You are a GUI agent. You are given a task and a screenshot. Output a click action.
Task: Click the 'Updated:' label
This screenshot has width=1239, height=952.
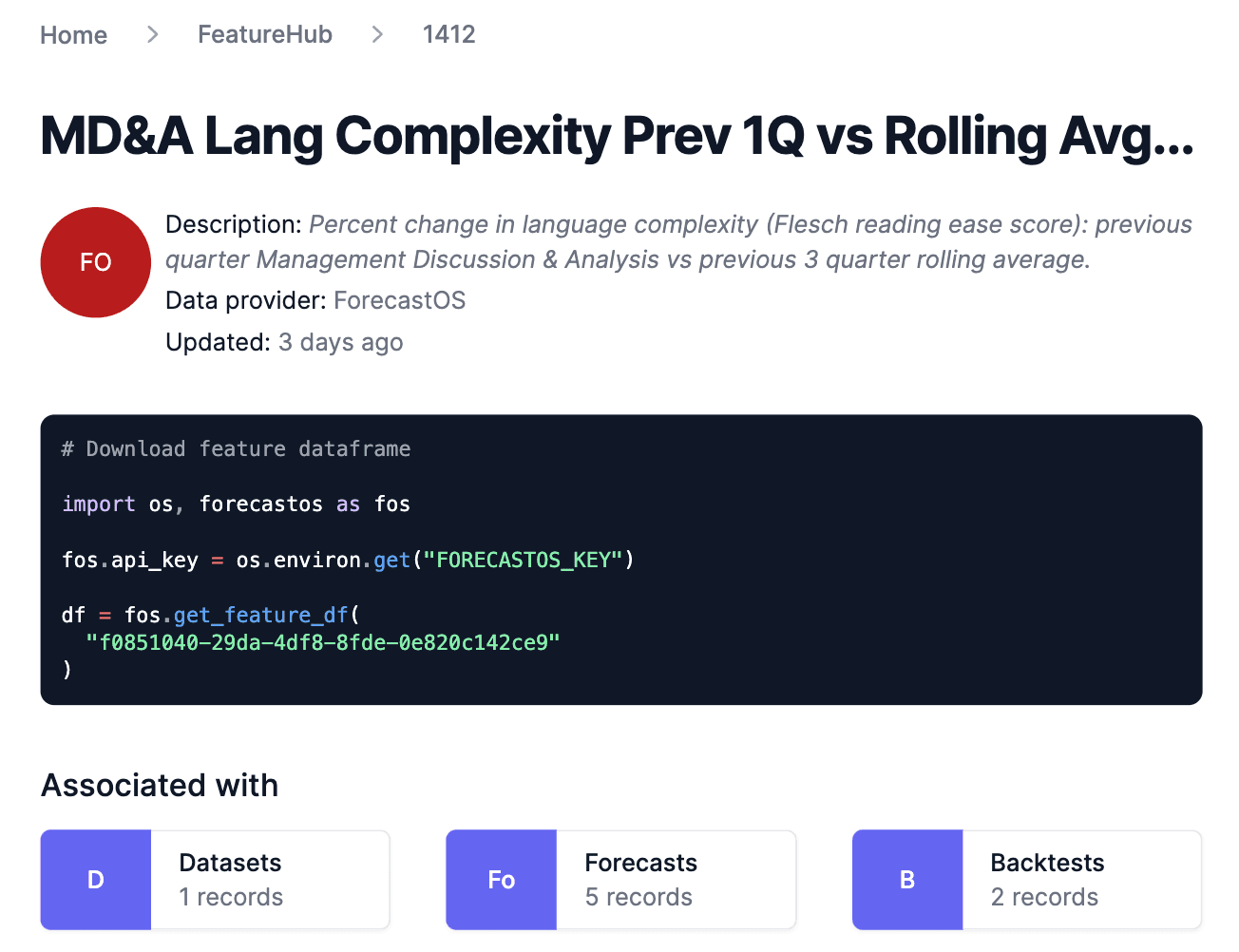pyautogui.click(x=219, y=343)
